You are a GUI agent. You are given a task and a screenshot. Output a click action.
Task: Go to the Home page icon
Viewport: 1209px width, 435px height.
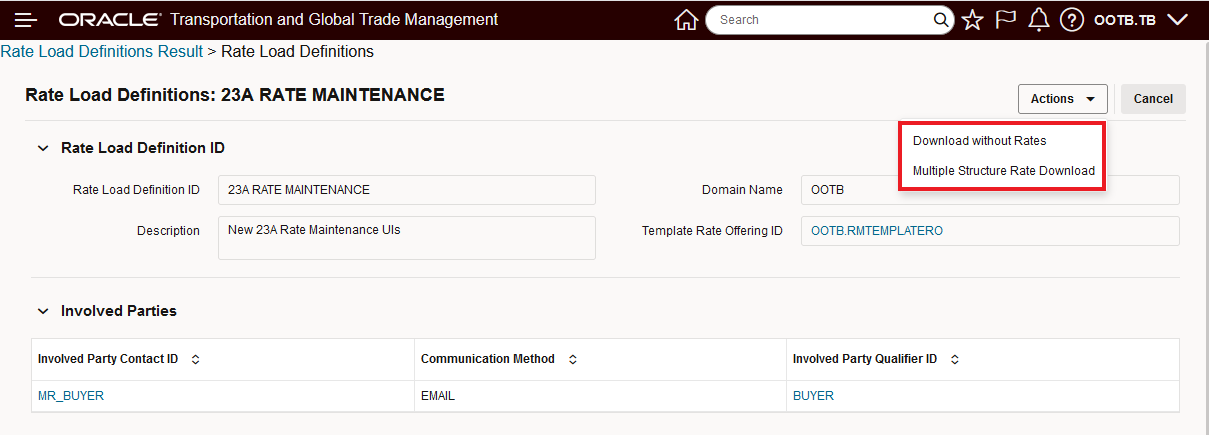point(686,20)
